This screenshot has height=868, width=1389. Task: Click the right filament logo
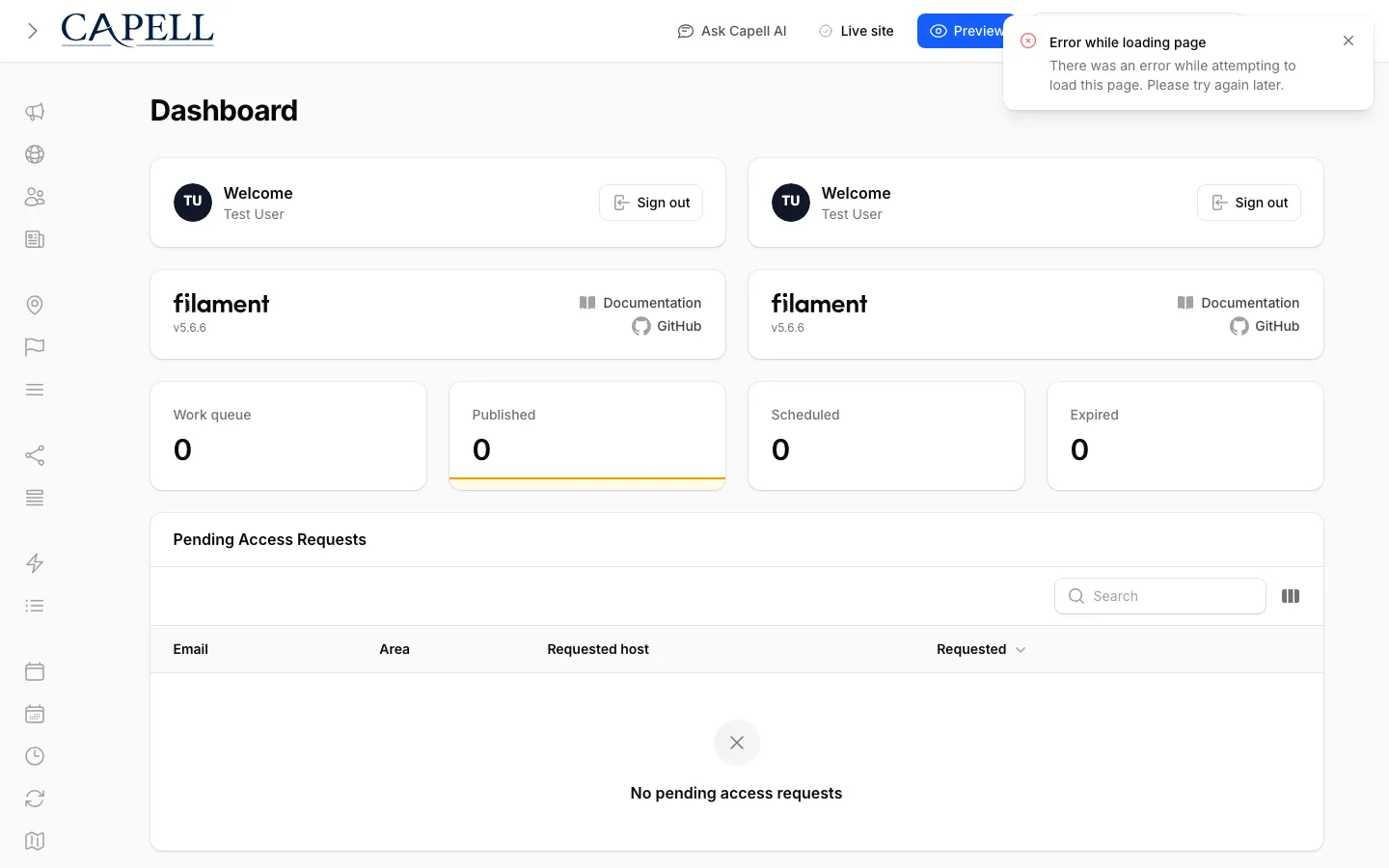click(819, 304)
